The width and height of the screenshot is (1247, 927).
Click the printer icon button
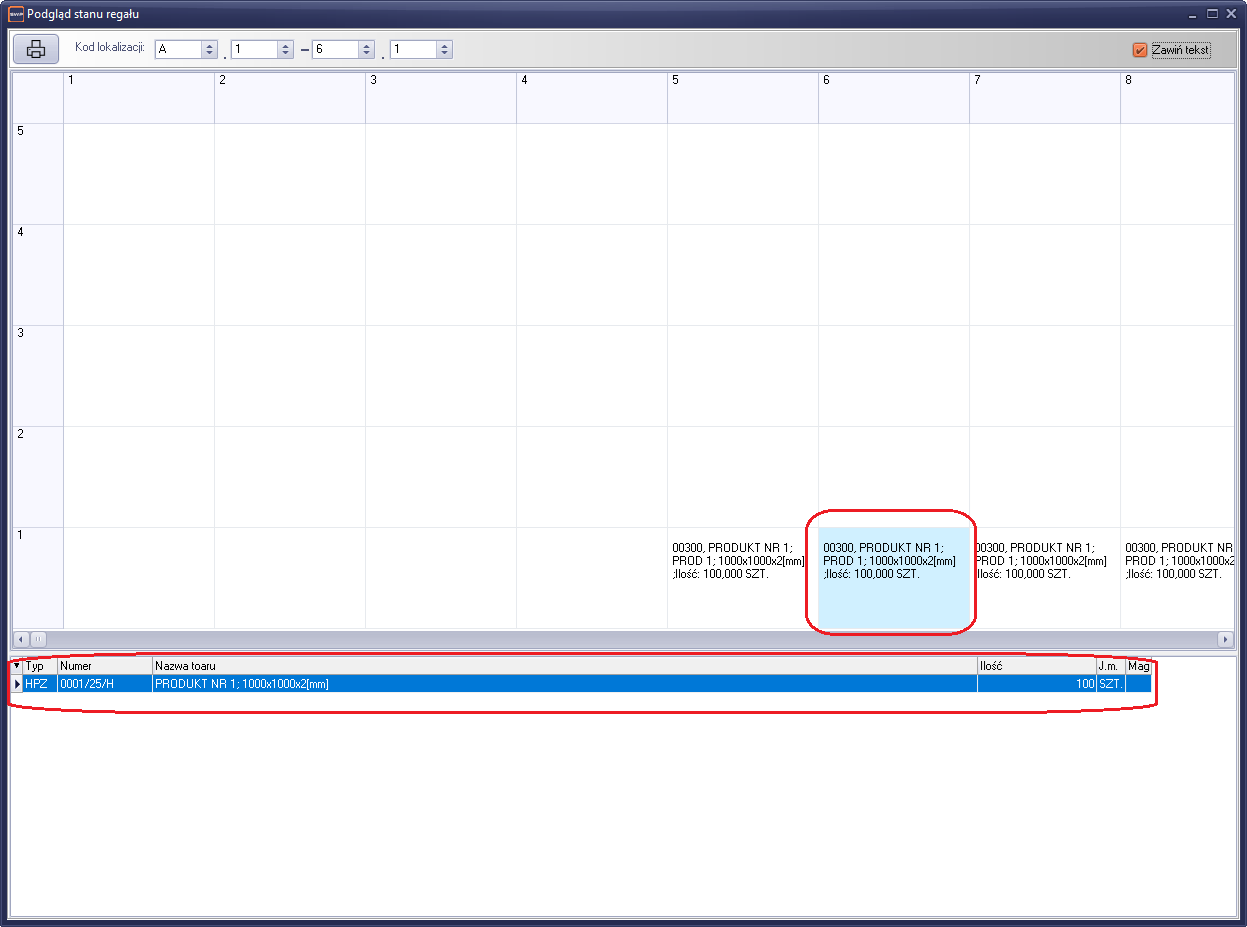(x=36, y=49)
